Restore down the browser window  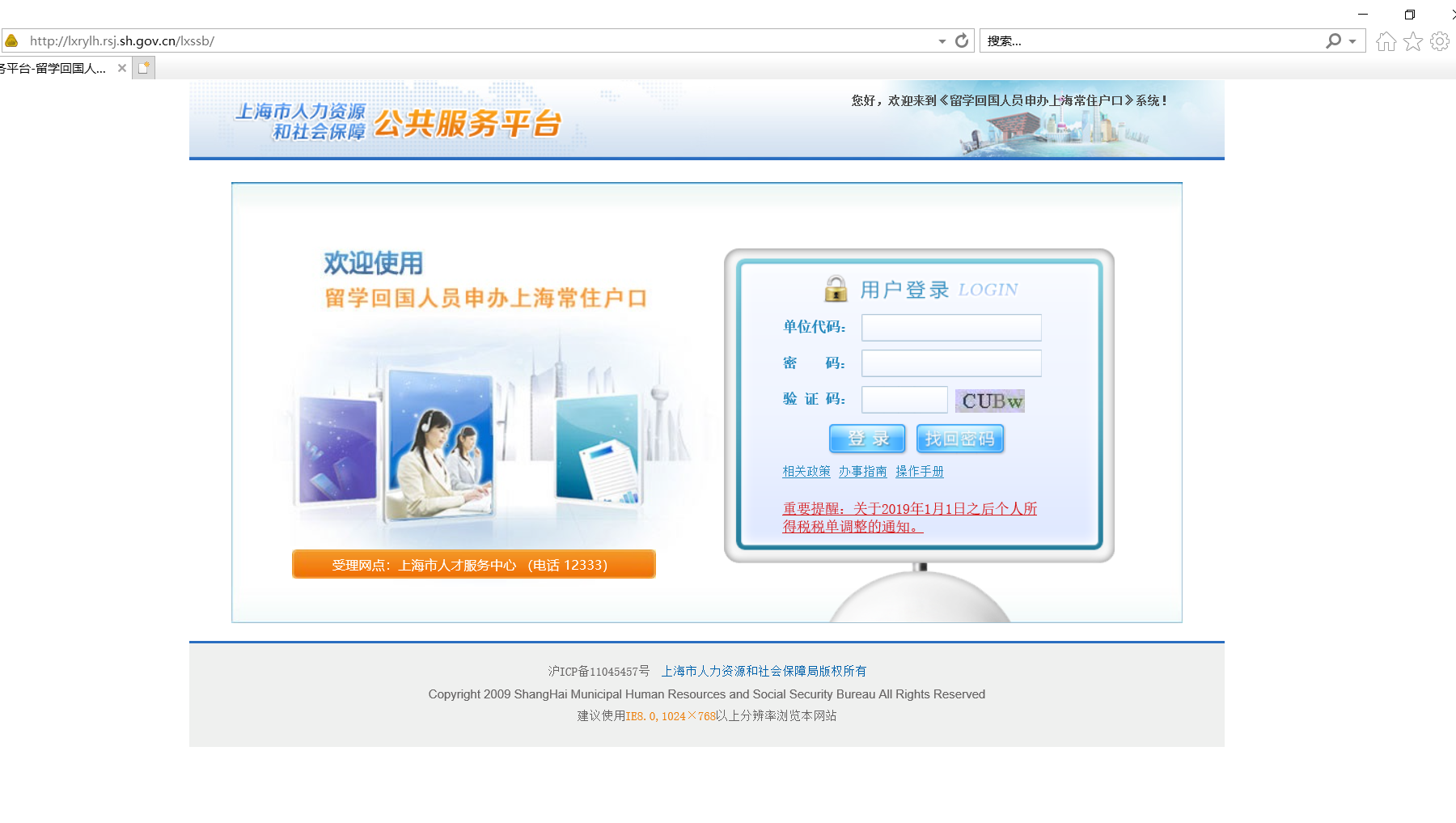(1410, 14)
